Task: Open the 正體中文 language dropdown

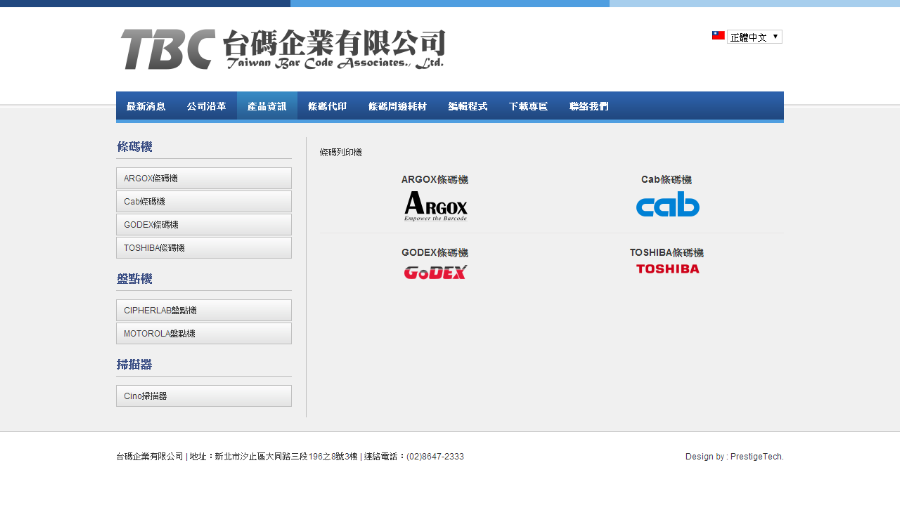Action: point(754,37)
